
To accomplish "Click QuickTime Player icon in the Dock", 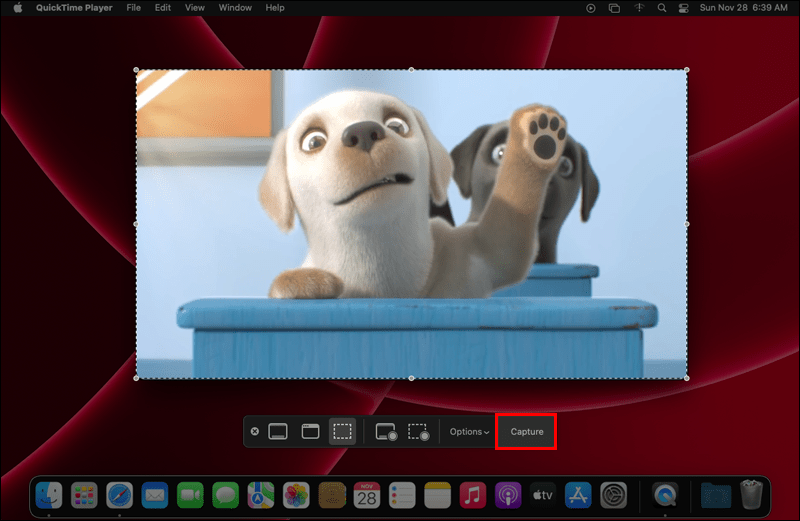I will (x=665, y=495).
